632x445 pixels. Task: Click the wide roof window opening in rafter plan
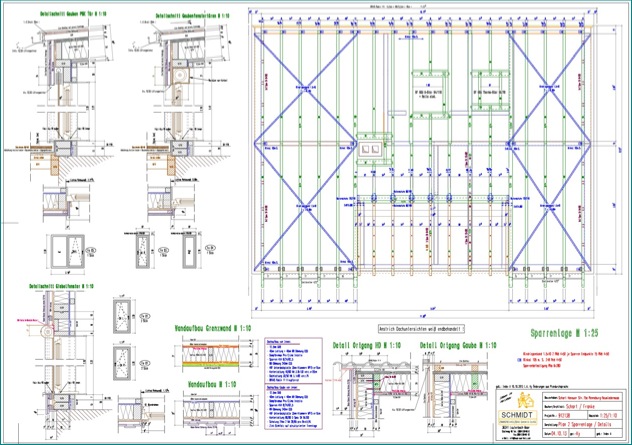click(x=430, y=94)
